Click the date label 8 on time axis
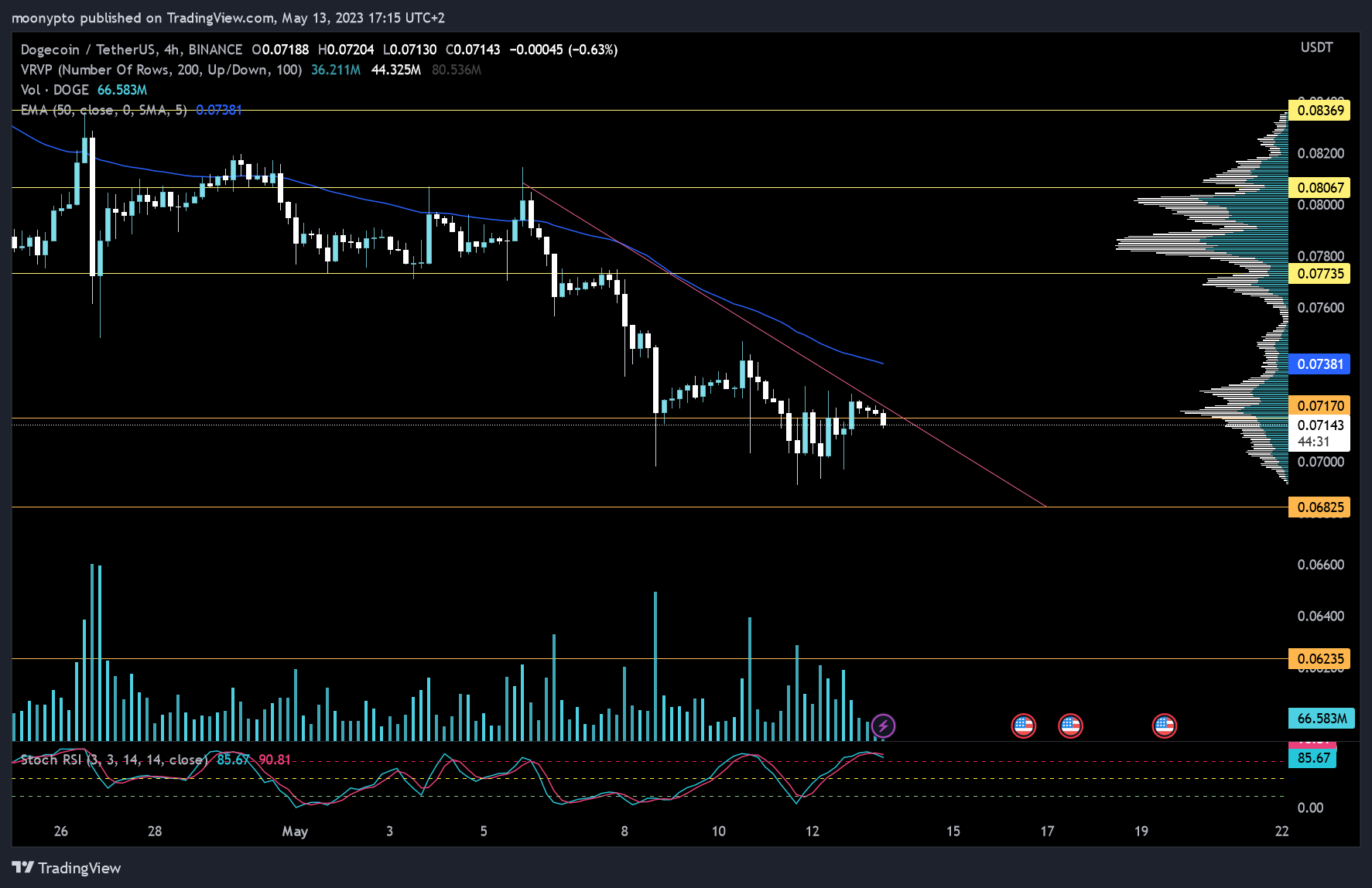 click(x=624, y=831)
